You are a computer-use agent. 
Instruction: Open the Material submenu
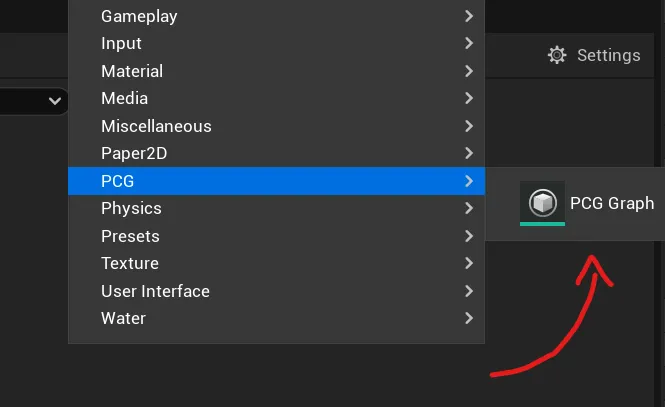277,71
